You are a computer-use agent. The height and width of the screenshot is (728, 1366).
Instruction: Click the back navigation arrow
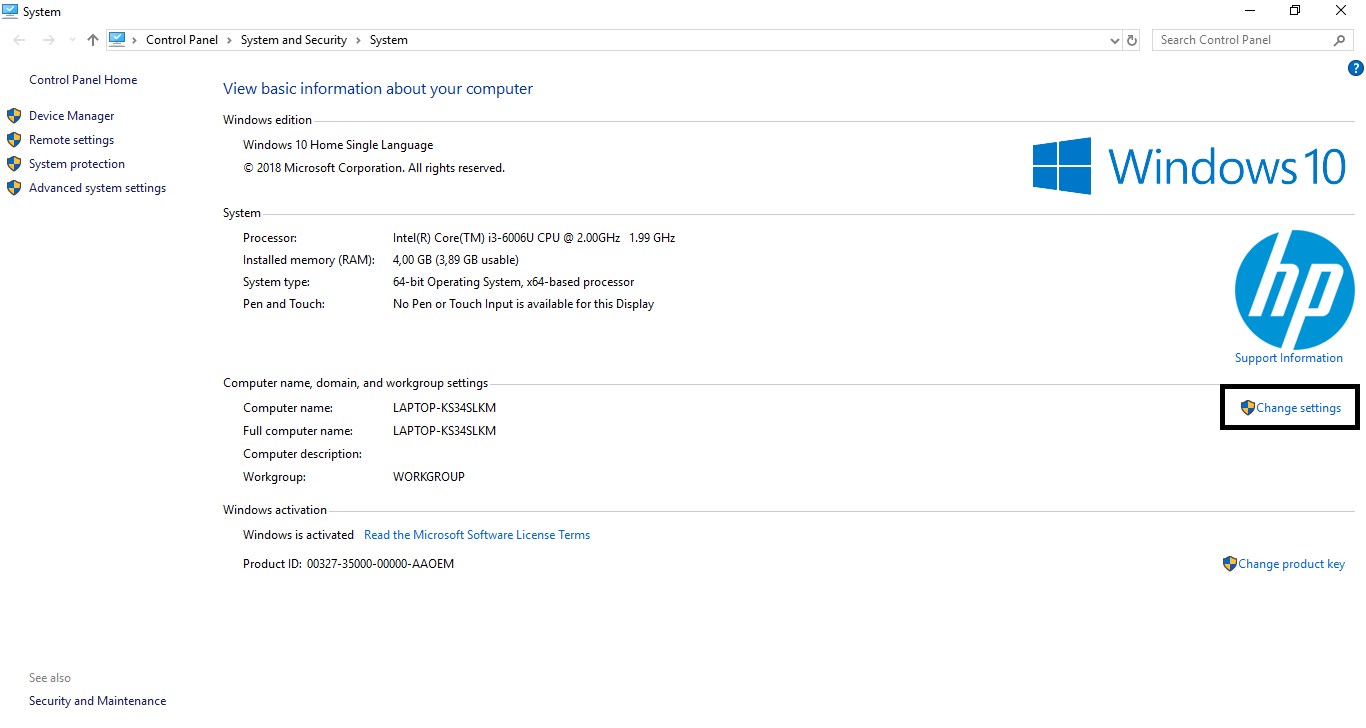(19, 40)
